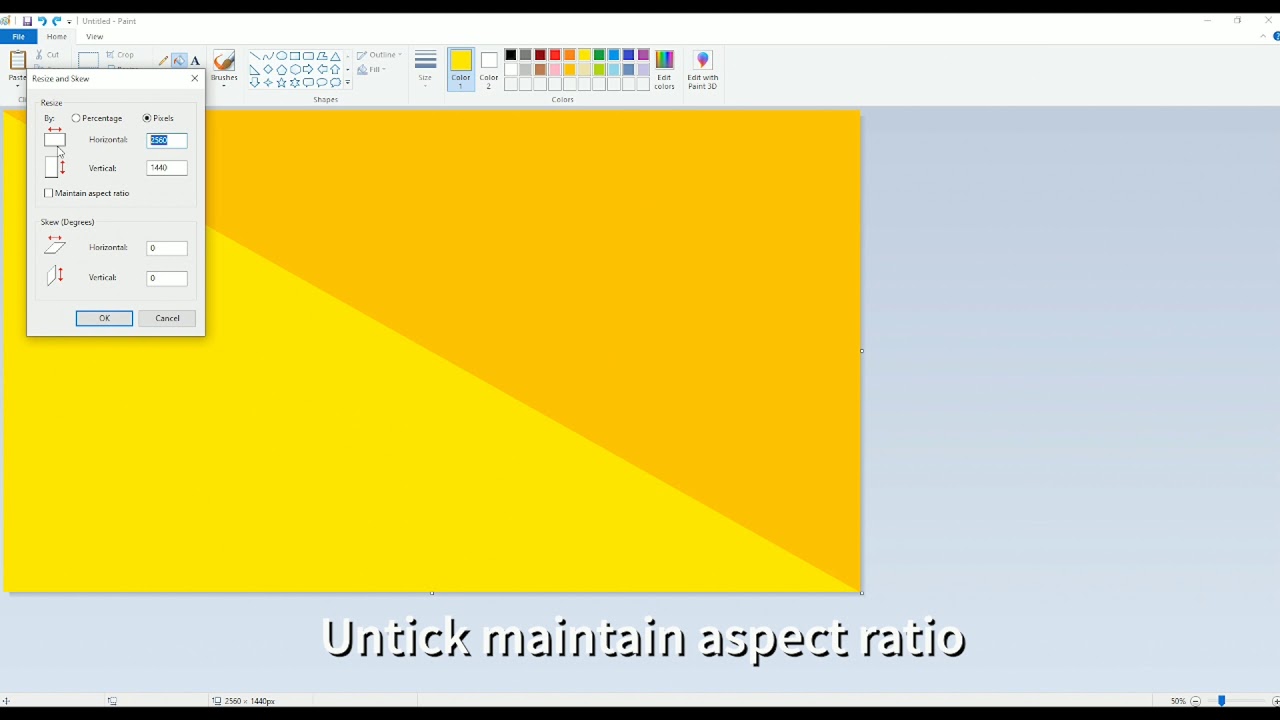
Task: Pick the black color swatch
Action: pyautogui.click(x=511, y=55)
